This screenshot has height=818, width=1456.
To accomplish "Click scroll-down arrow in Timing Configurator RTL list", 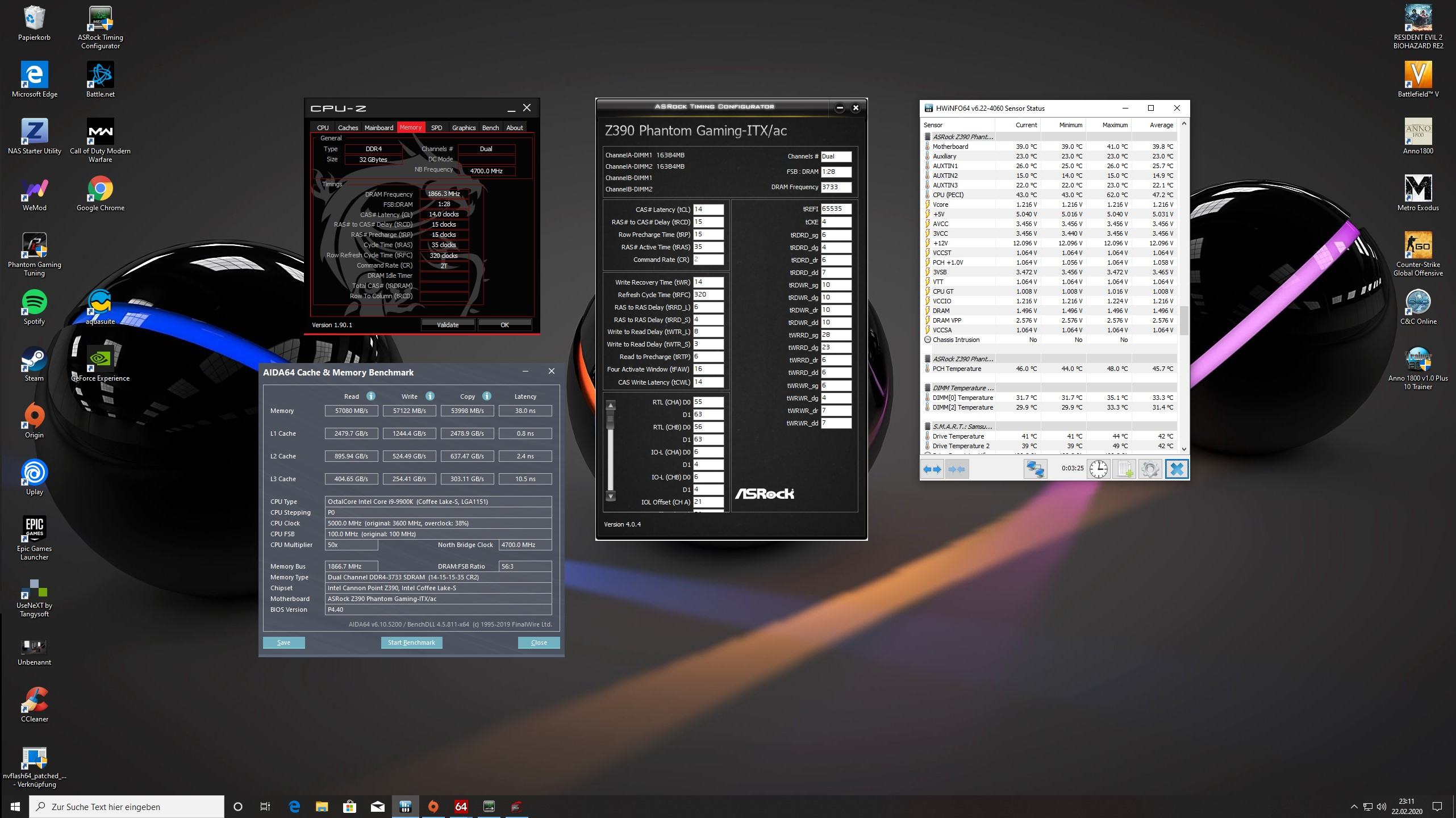I will coord(611,496).
